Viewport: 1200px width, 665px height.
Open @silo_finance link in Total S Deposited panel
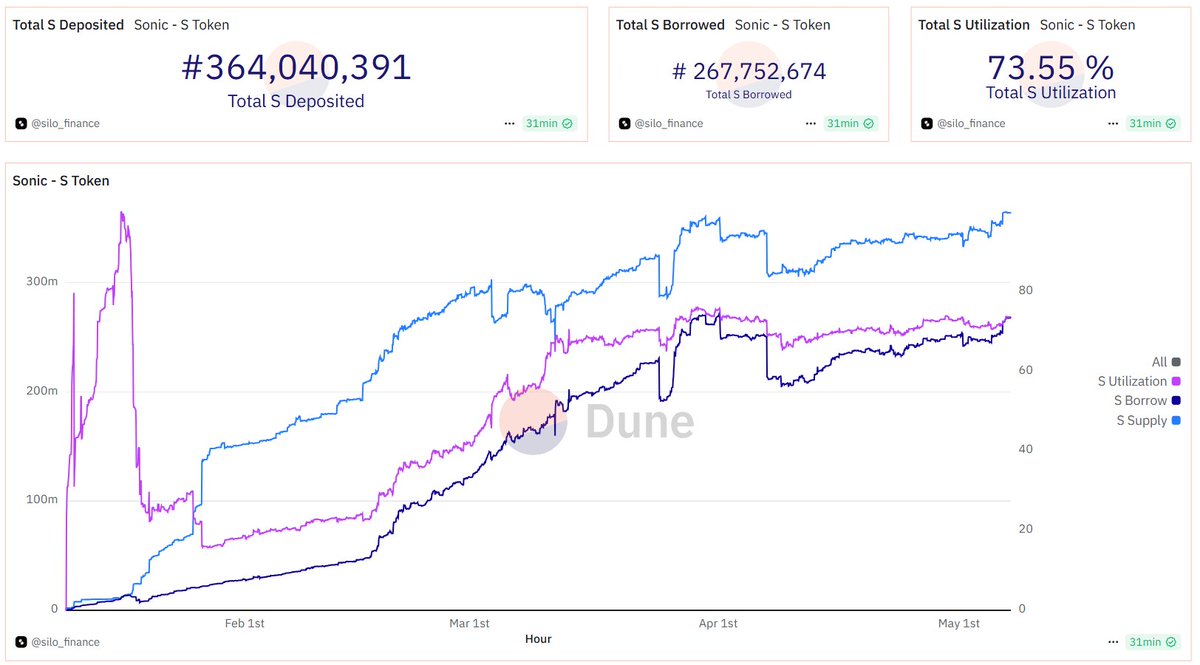[x=64, y=124]
